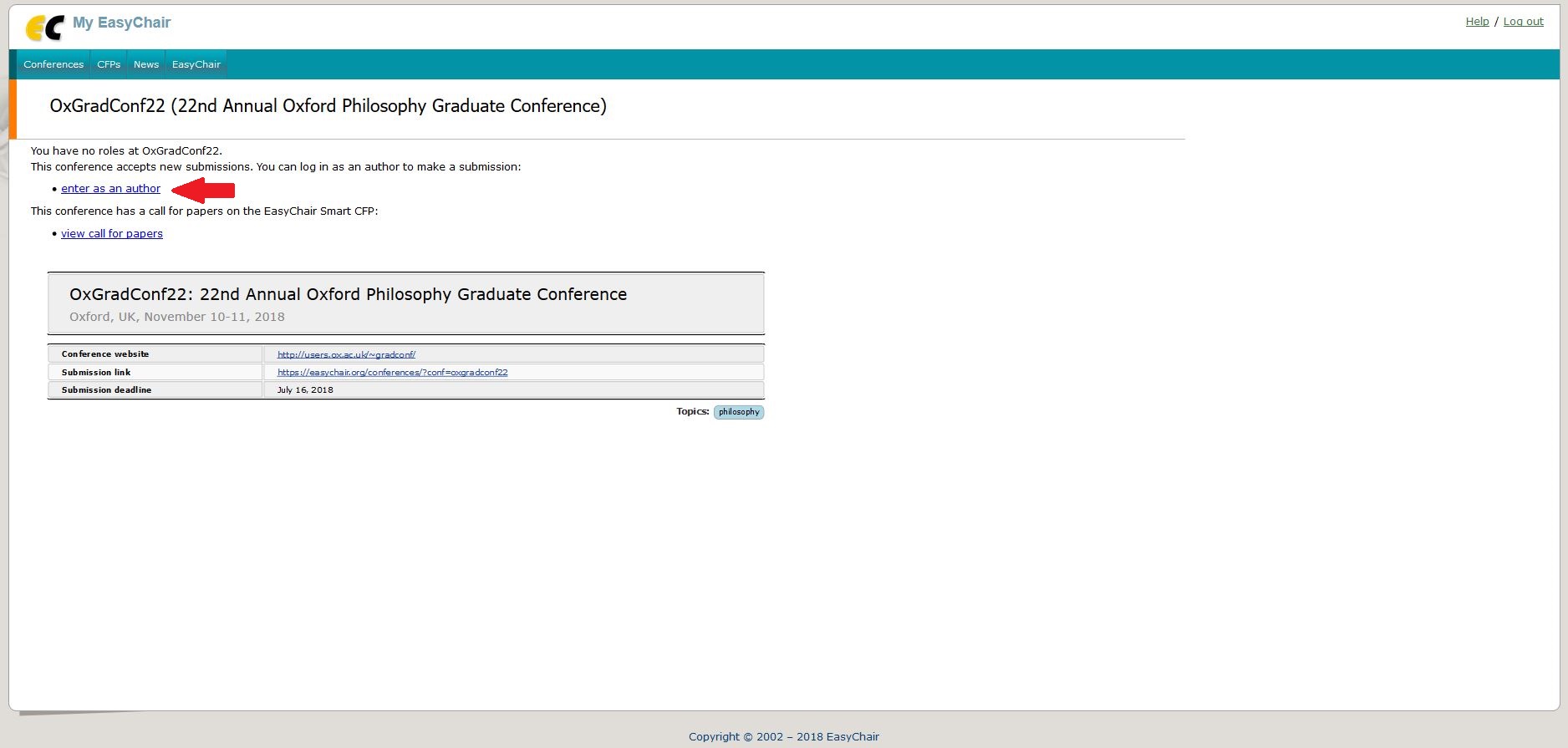Click the call-for-papers box title with colon
This screenshot has width=1568, height=748.
(x=348, y=294)
